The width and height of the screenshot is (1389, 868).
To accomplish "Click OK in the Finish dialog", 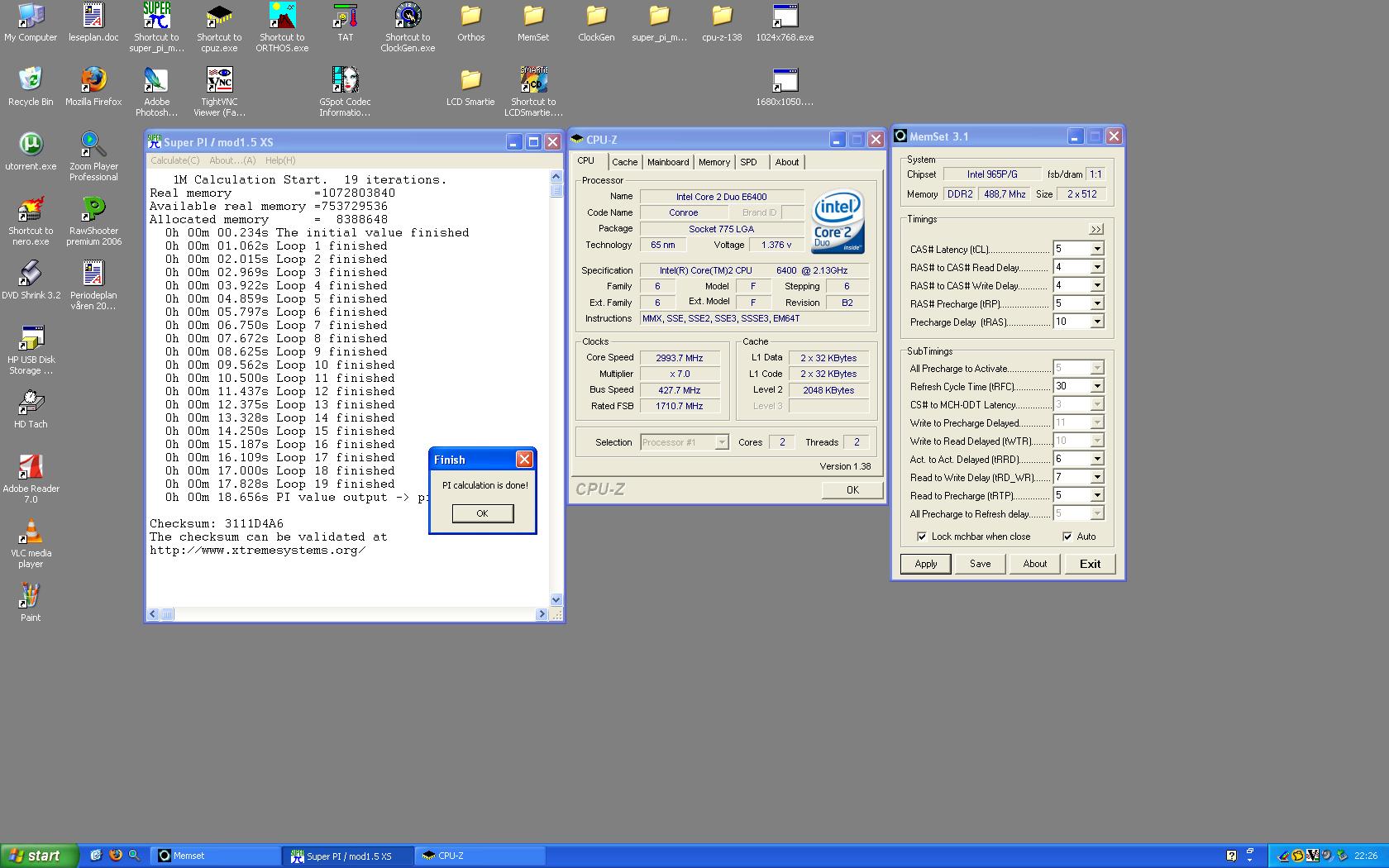I will tap(483, 513).
